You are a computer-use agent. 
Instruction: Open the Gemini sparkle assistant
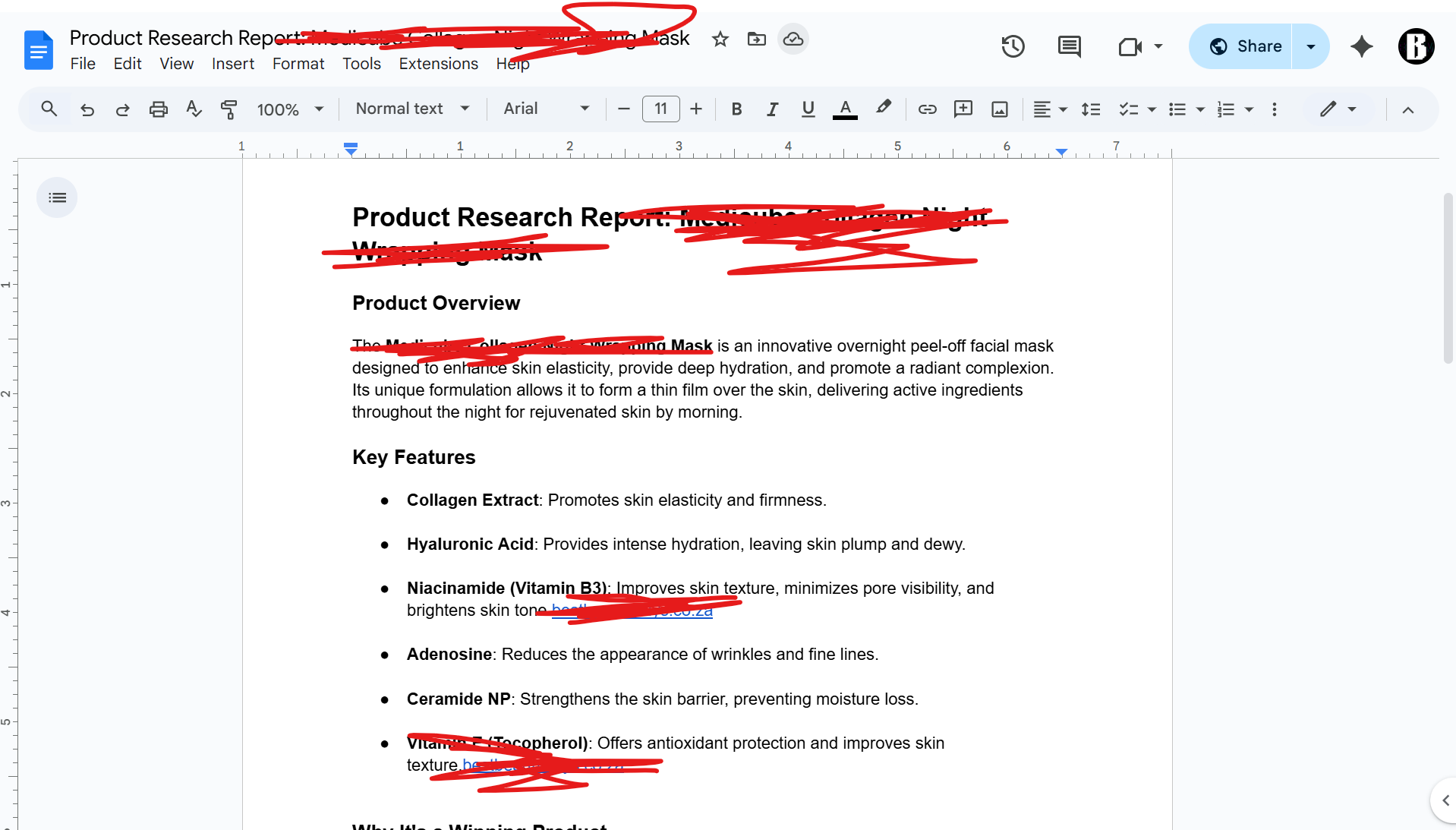(1361, 46)
